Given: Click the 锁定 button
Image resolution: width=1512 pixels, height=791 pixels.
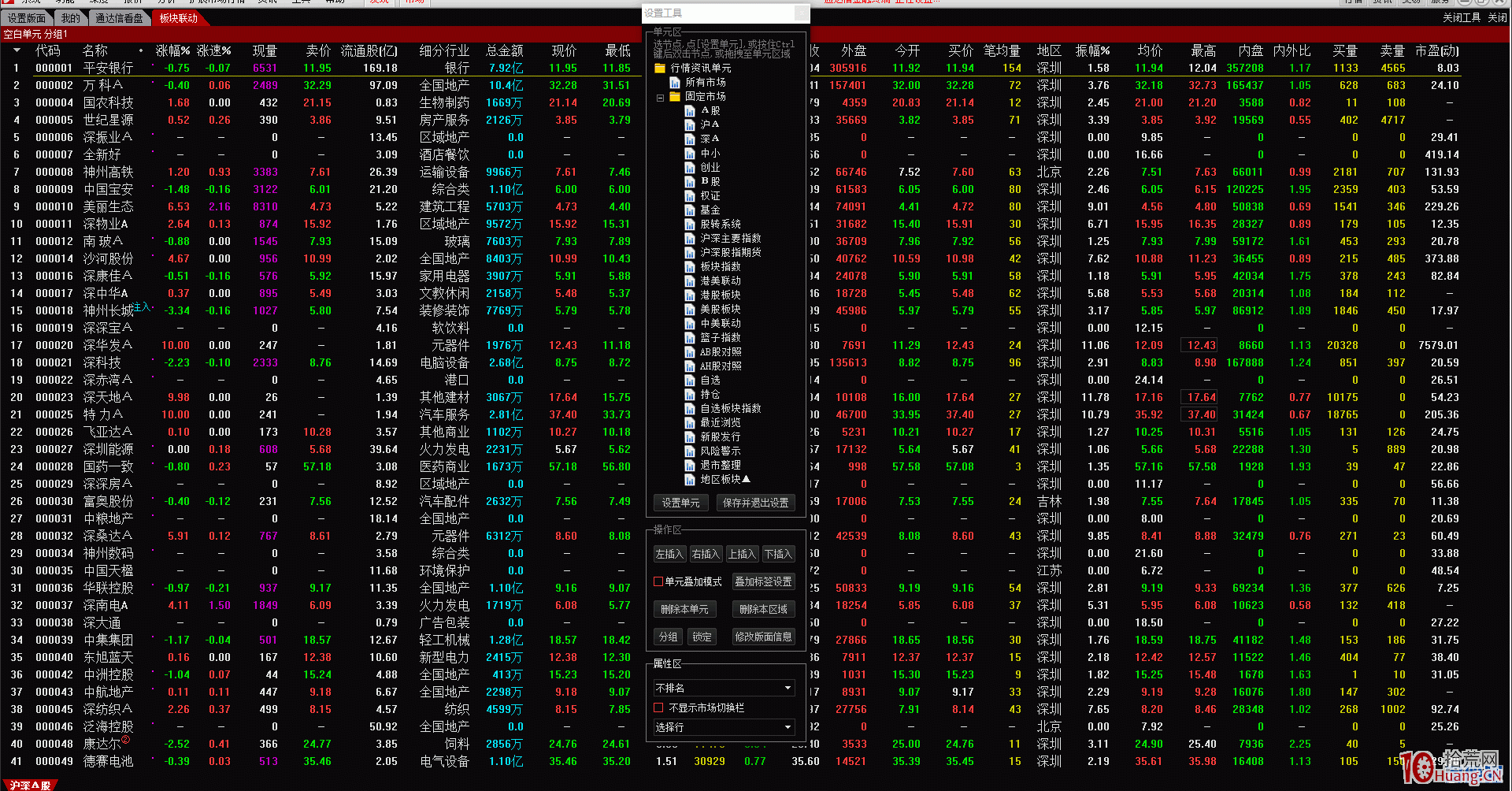Looking at the screenshot, I should tap(702, 637).
